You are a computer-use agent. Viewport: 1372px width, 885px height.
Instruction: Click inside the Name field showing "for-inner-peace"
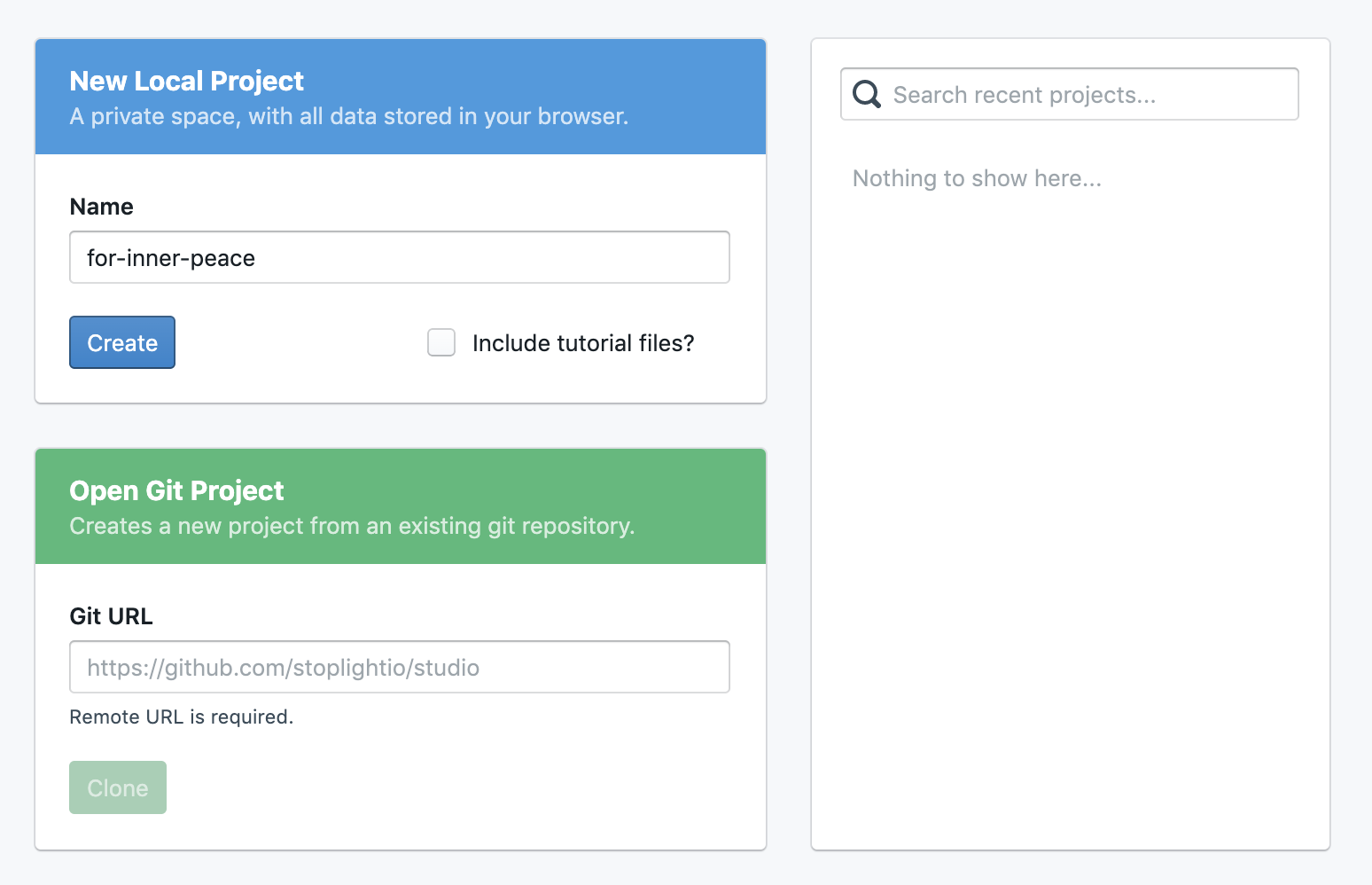399,257
